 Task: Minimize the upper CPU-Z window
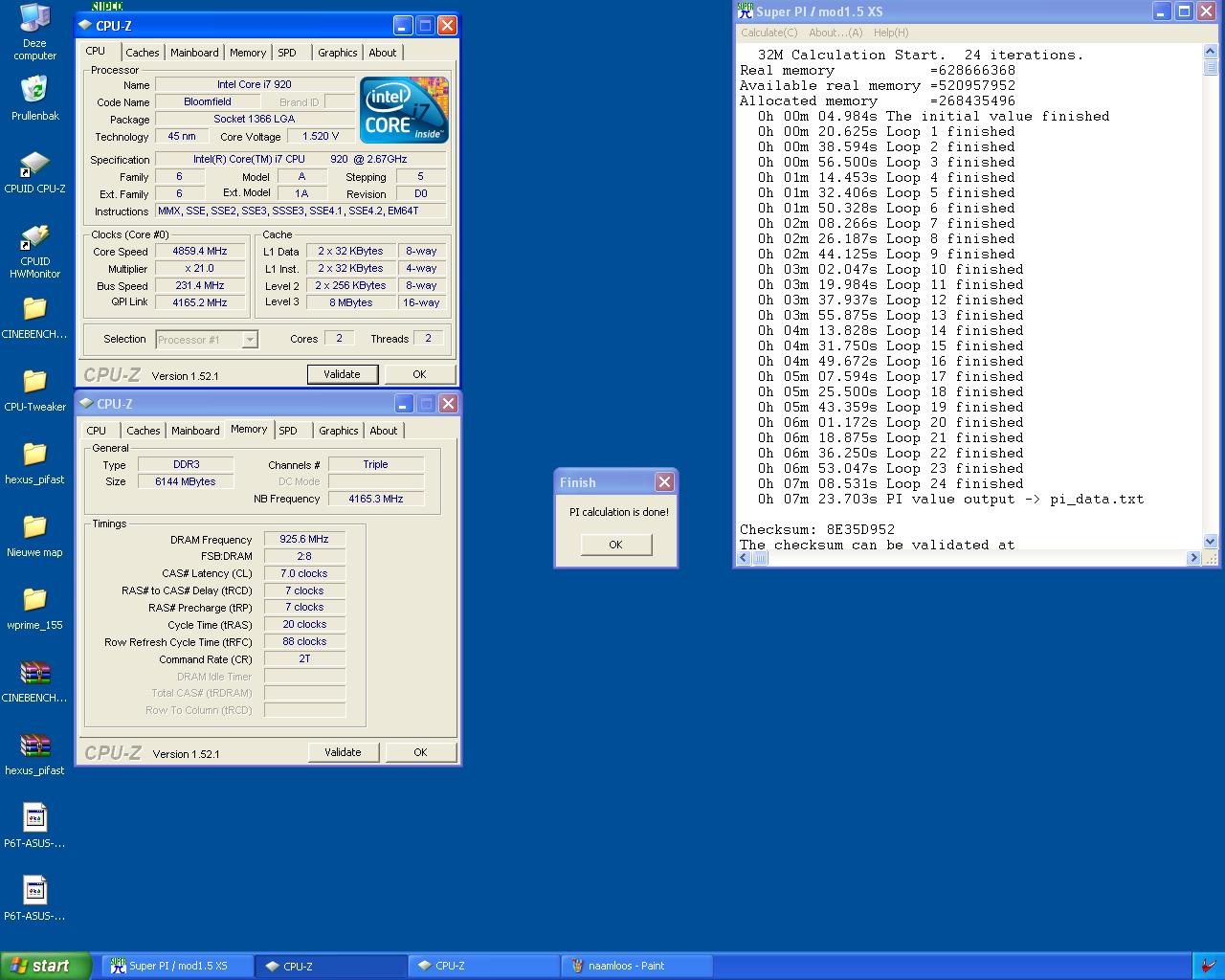click(403, 26)
